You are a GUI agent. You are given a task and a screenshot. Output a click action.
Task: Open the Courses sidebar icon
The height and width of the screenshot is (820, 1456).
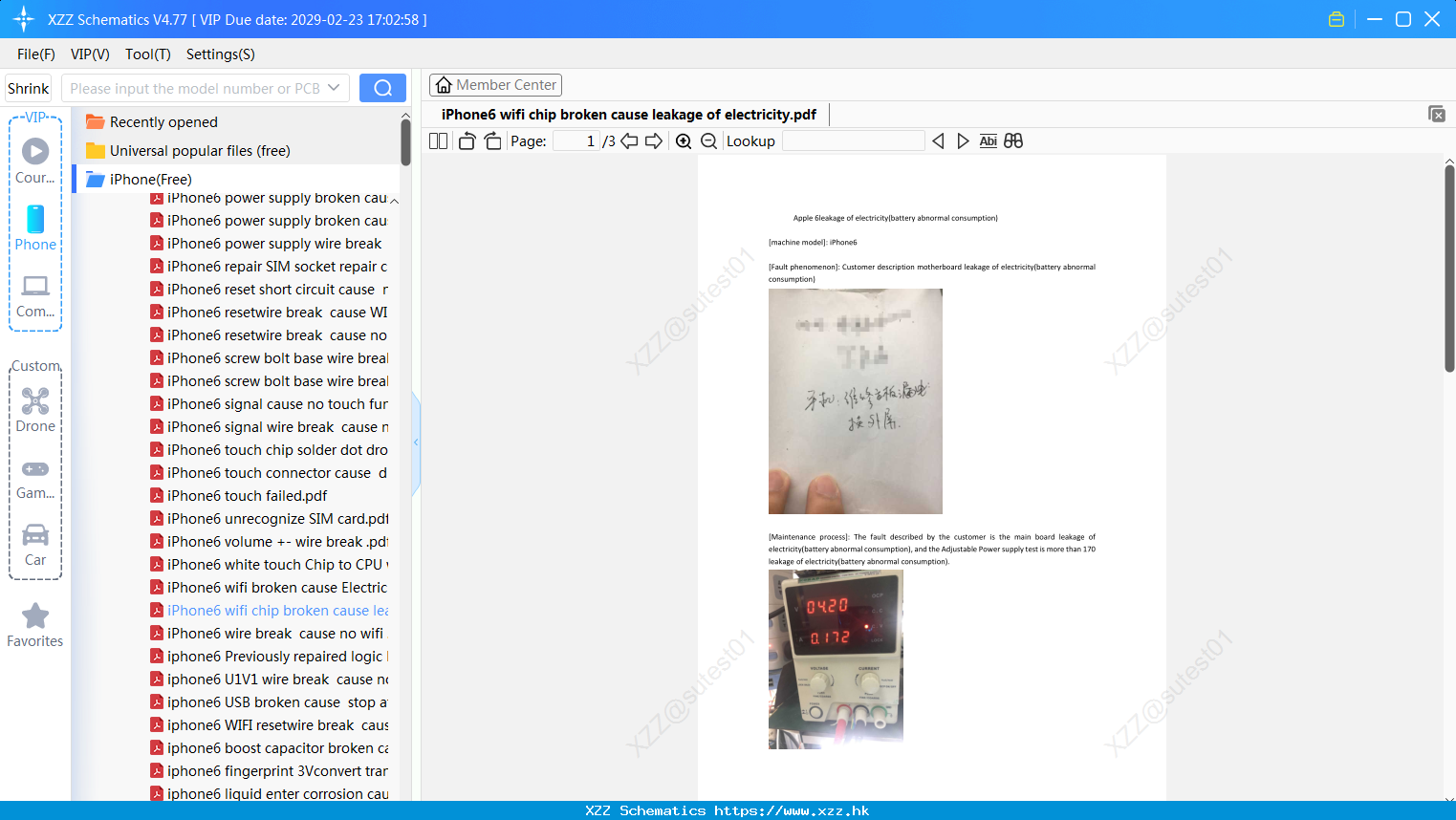click(x=35, y=161)
